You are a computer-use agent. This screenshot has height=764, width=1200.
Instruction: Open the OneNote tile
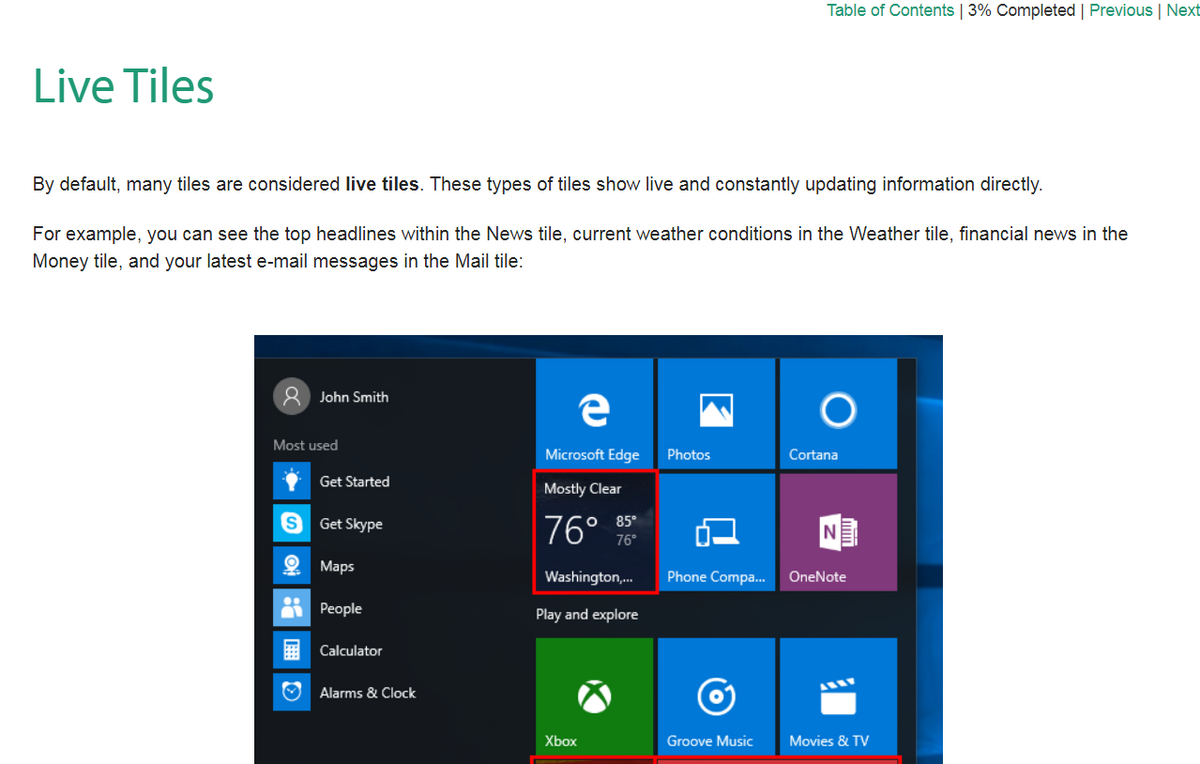click(837, 531)
